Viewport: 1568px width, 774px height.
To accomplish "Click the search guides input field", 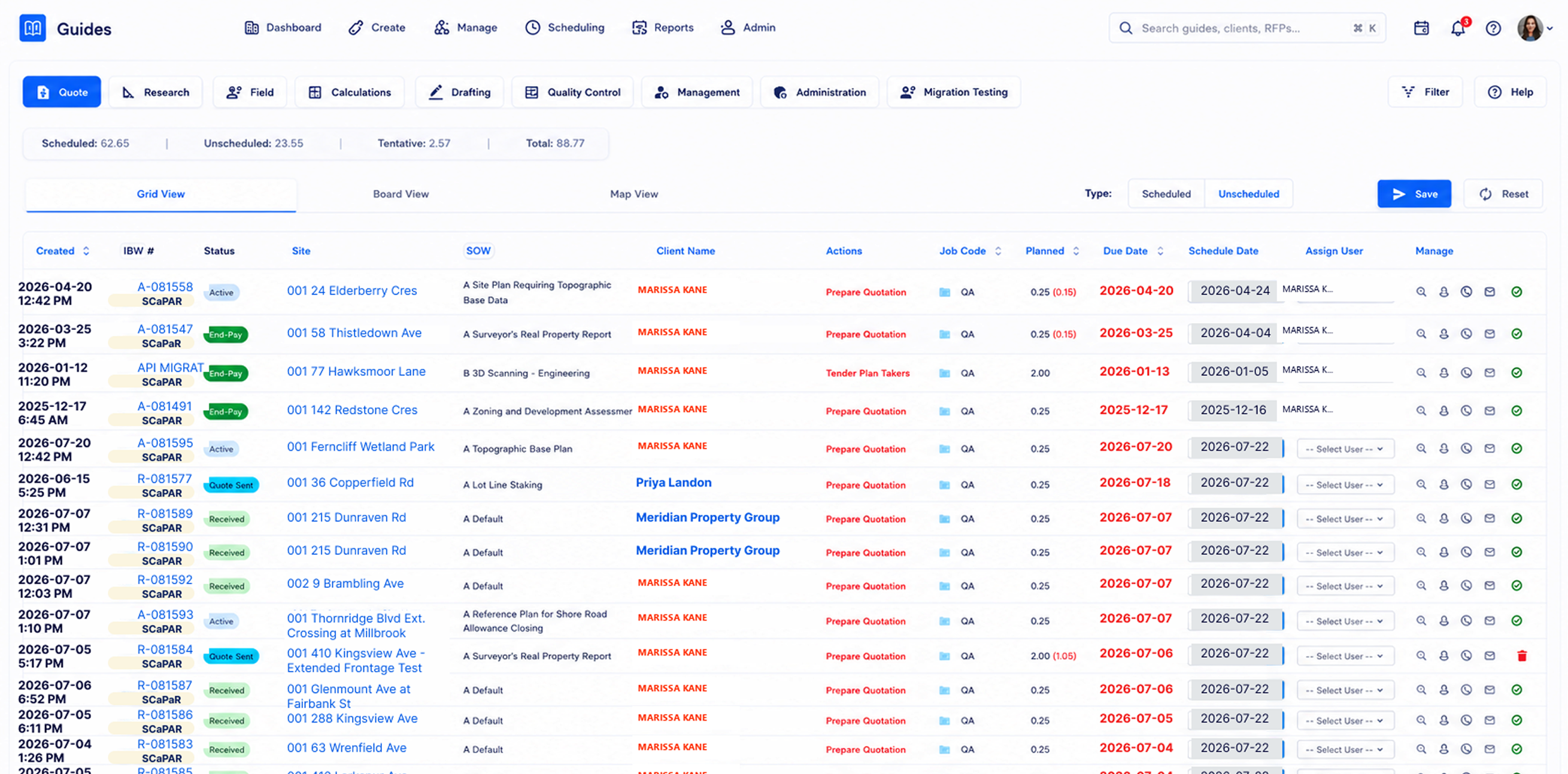I will point(1246,28).
